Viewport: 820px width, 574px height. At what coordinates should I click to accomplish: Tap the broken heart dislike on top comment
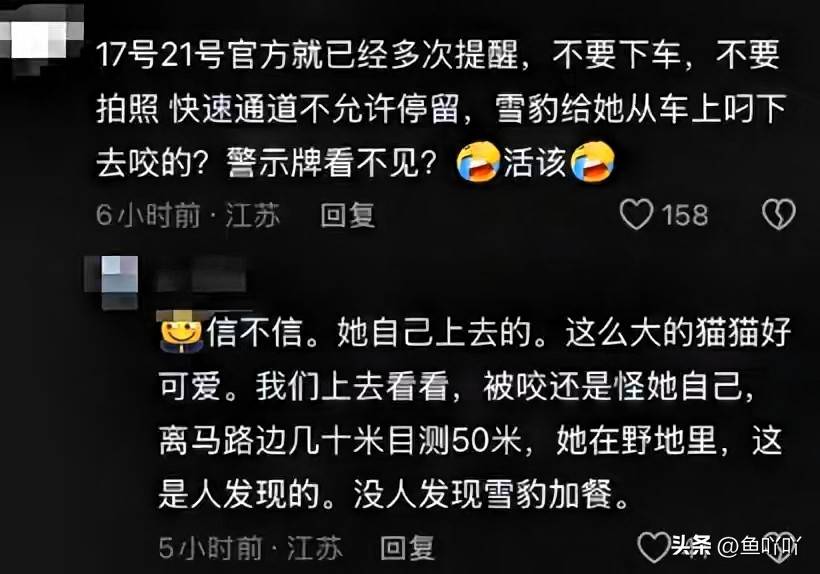[x=779, y=214]
